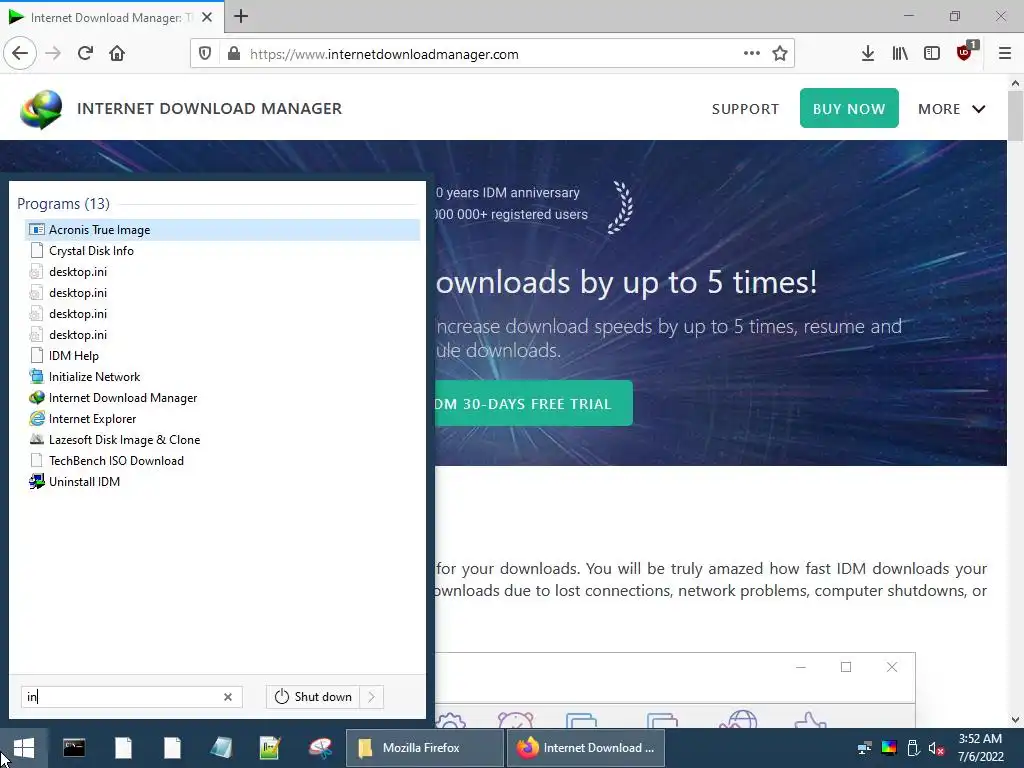Click the IDM globe logo
1024x768 pixels.
41,108
